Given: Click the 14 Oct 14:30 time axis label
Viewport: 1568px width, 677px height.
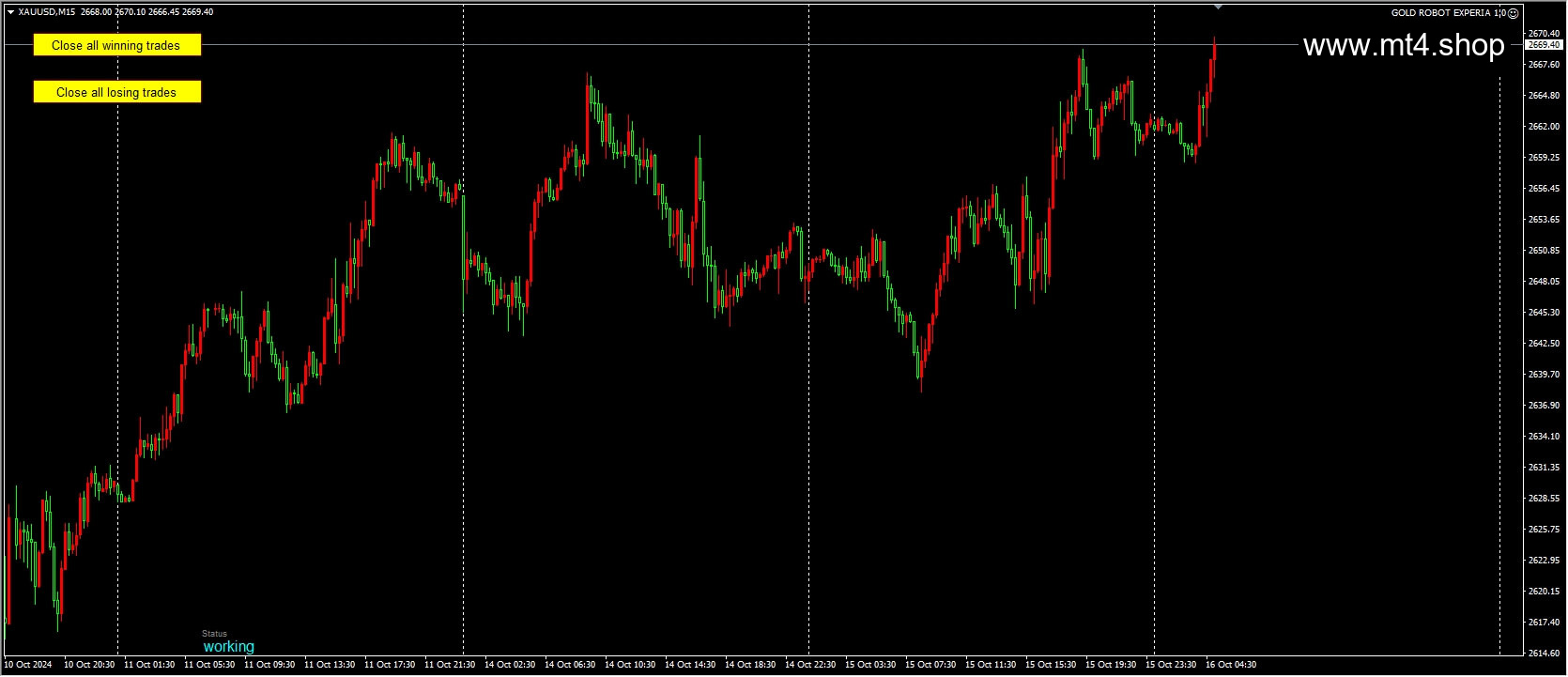Looking at the screenshot, I should tap(690, 665).
